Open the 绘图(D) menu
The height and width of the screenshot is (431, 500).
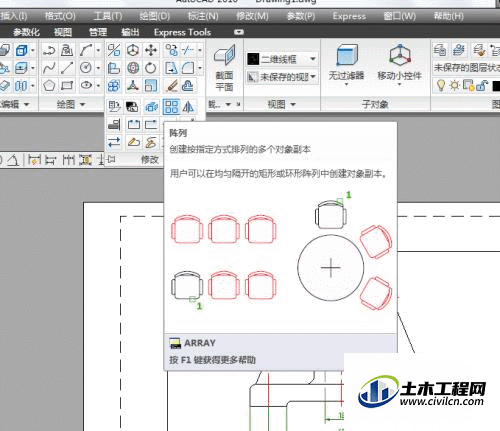pos(155,16)
